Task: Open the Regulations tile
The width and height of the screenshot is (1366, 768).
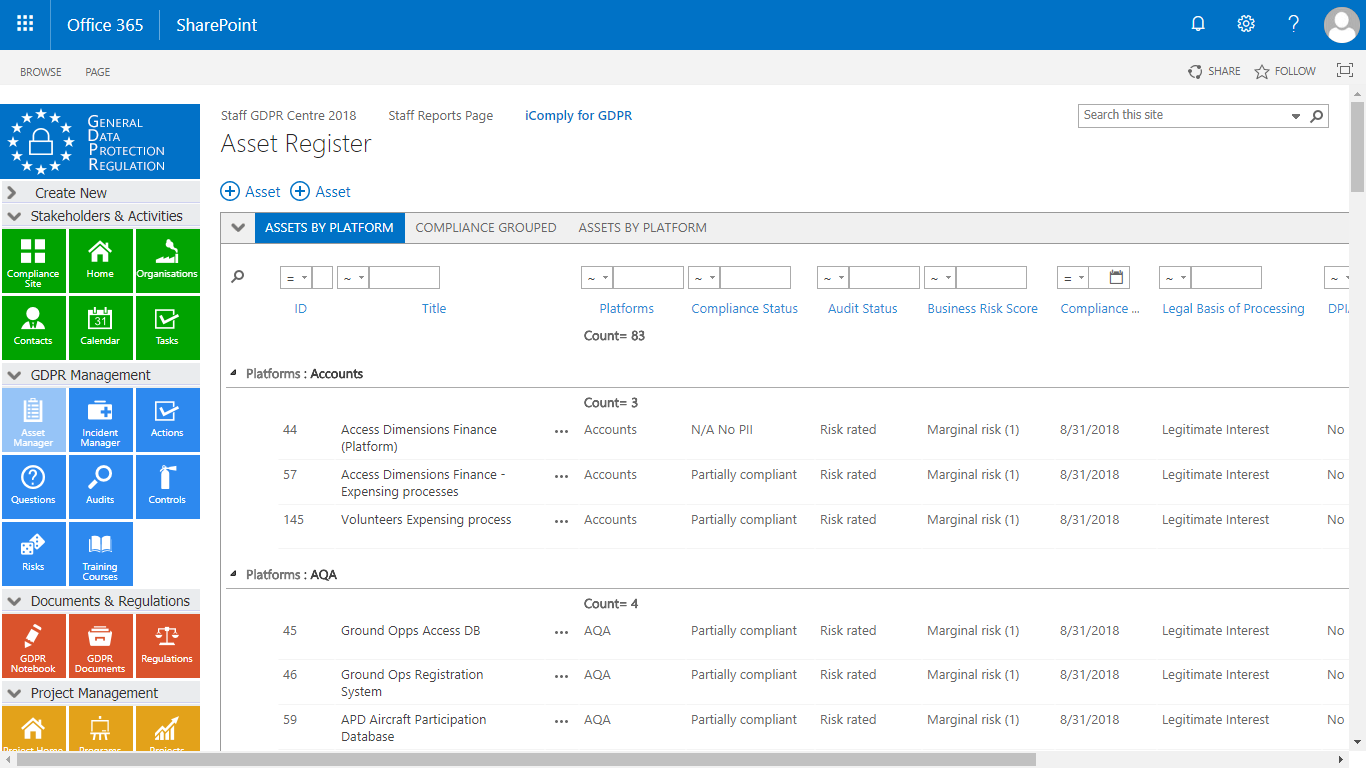Action: (x=167, y=646)
